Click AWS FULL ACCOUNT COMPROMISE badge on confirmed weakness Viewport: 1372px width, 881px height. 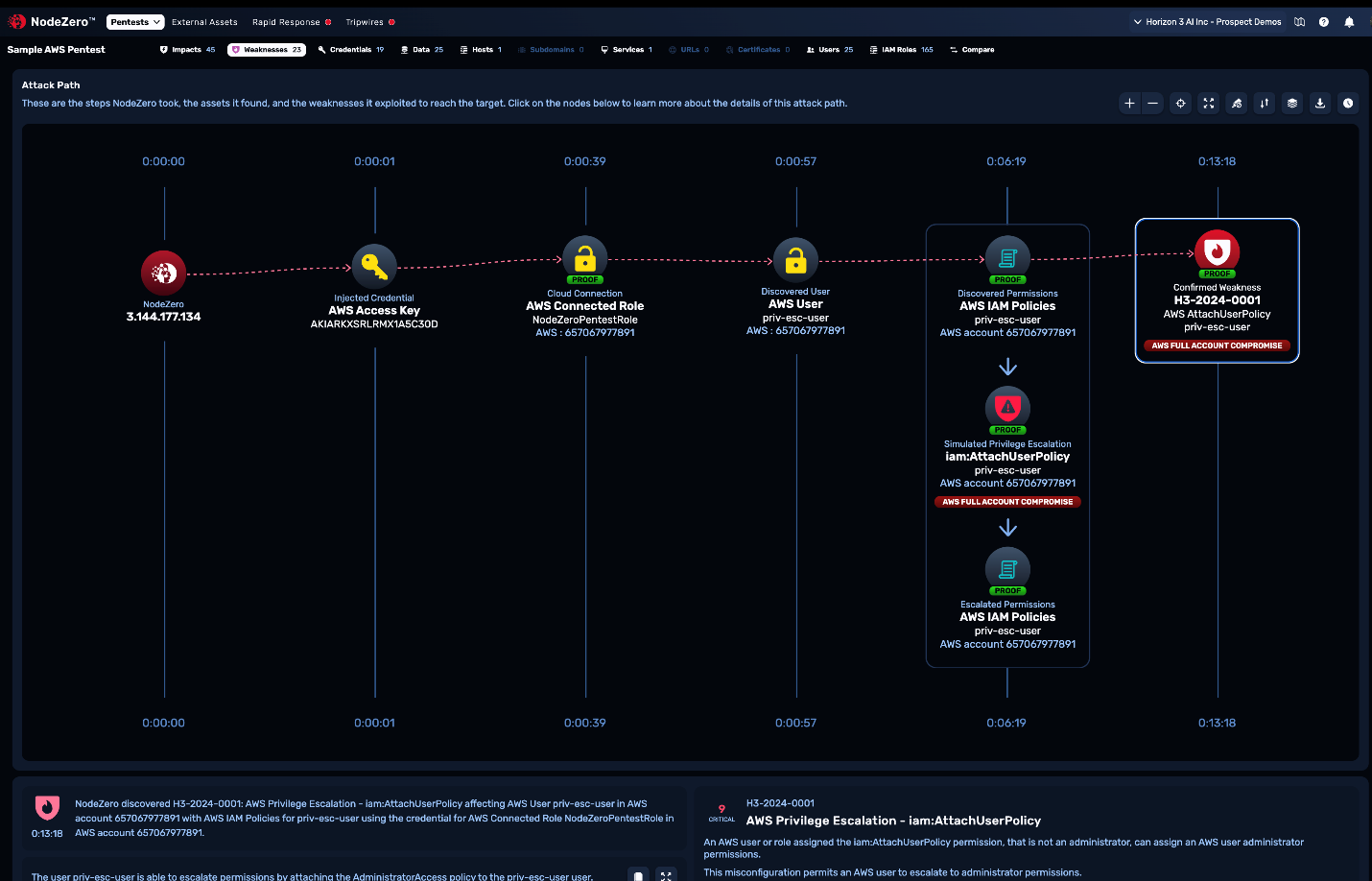(x=1217, y=345)
